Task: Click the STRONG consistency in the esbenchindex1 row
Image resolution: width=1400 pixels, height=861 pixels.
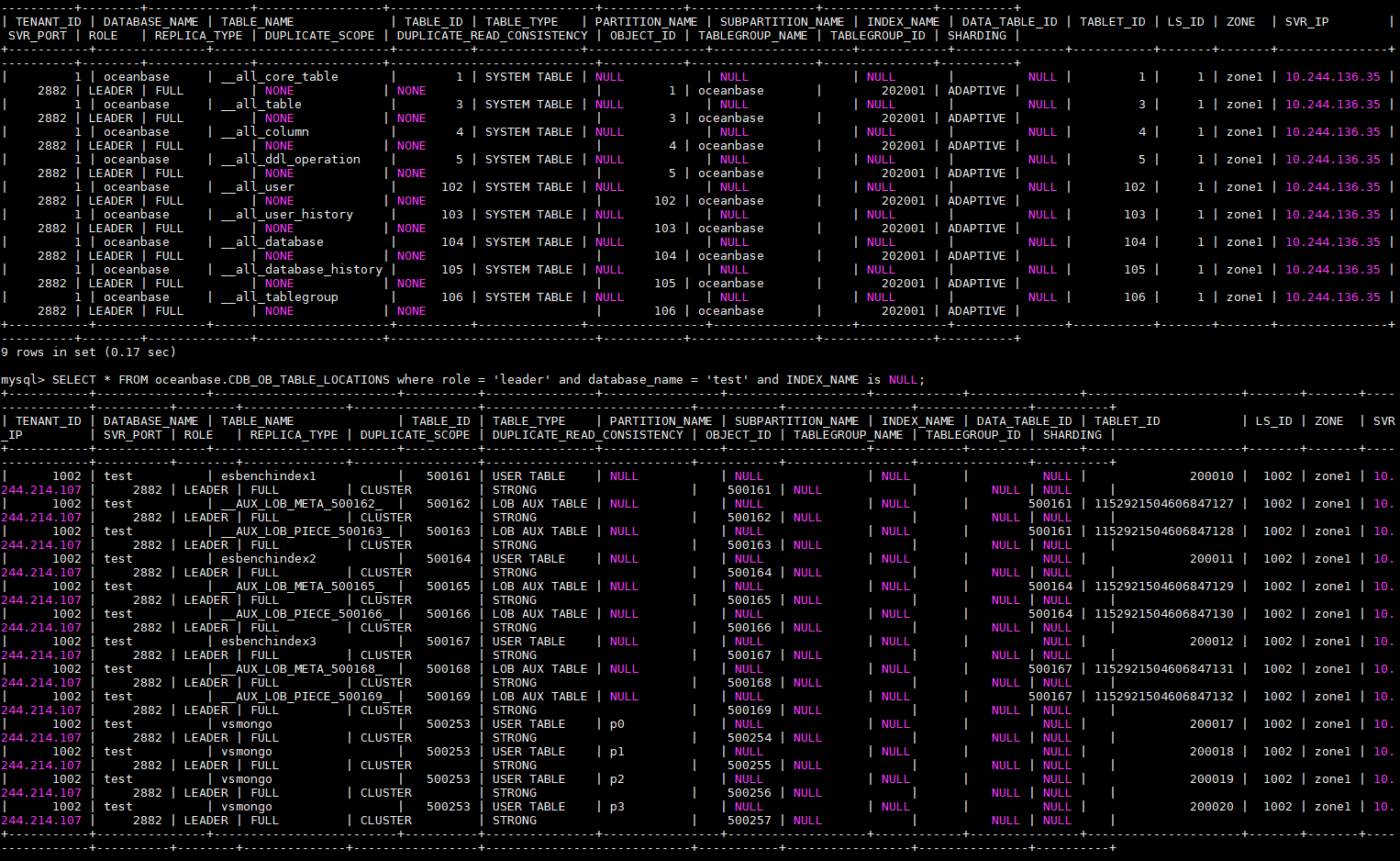Action: tap(515, 490)
